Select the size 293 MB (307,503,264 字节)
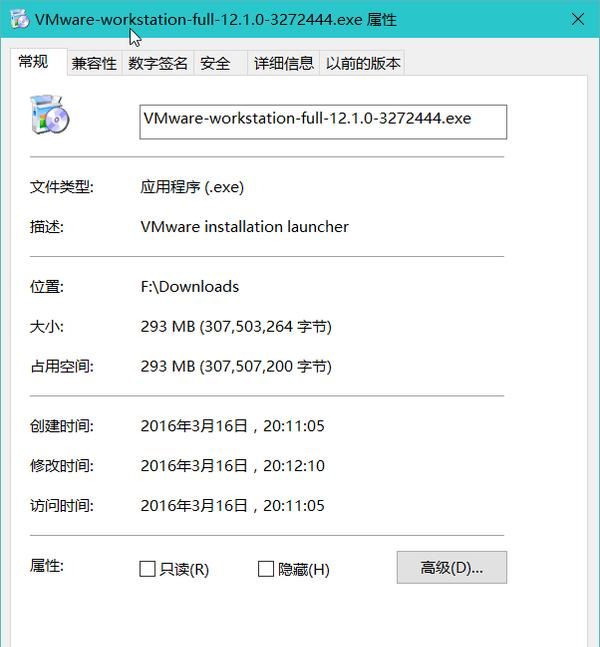 pos(236,327)
